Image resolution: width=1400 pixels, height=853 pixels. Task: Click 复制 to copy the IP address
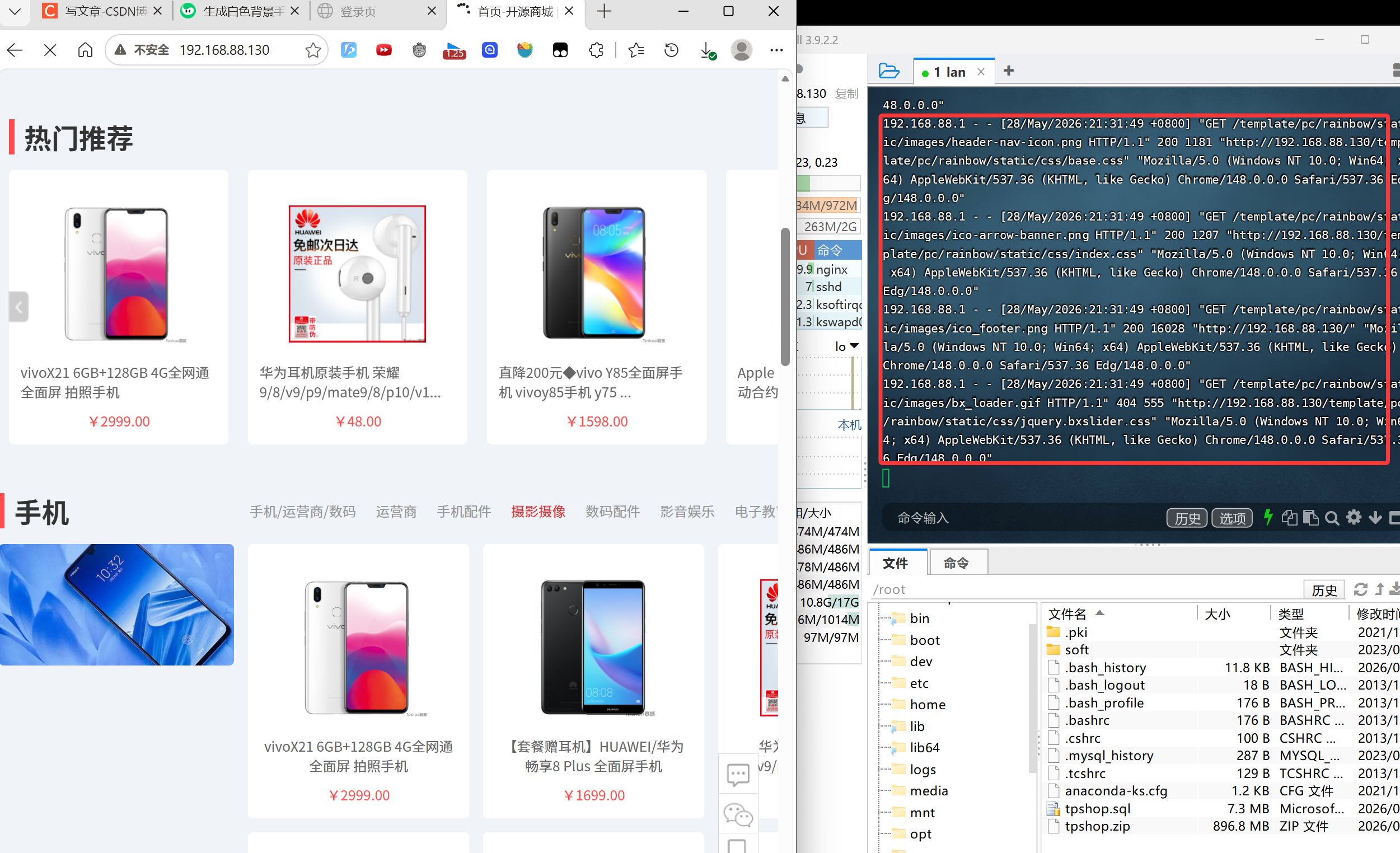[846, 94]
